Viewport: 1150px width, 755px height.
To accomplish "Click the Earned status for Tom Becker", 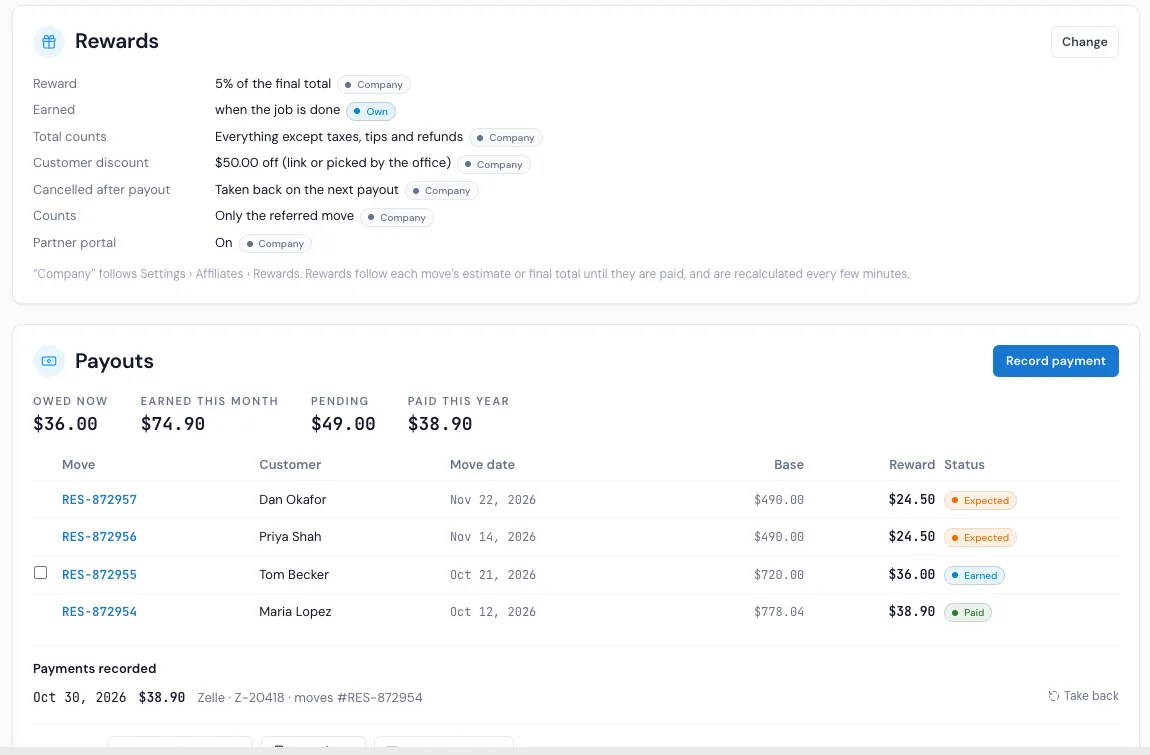I will tap(973, 575).
